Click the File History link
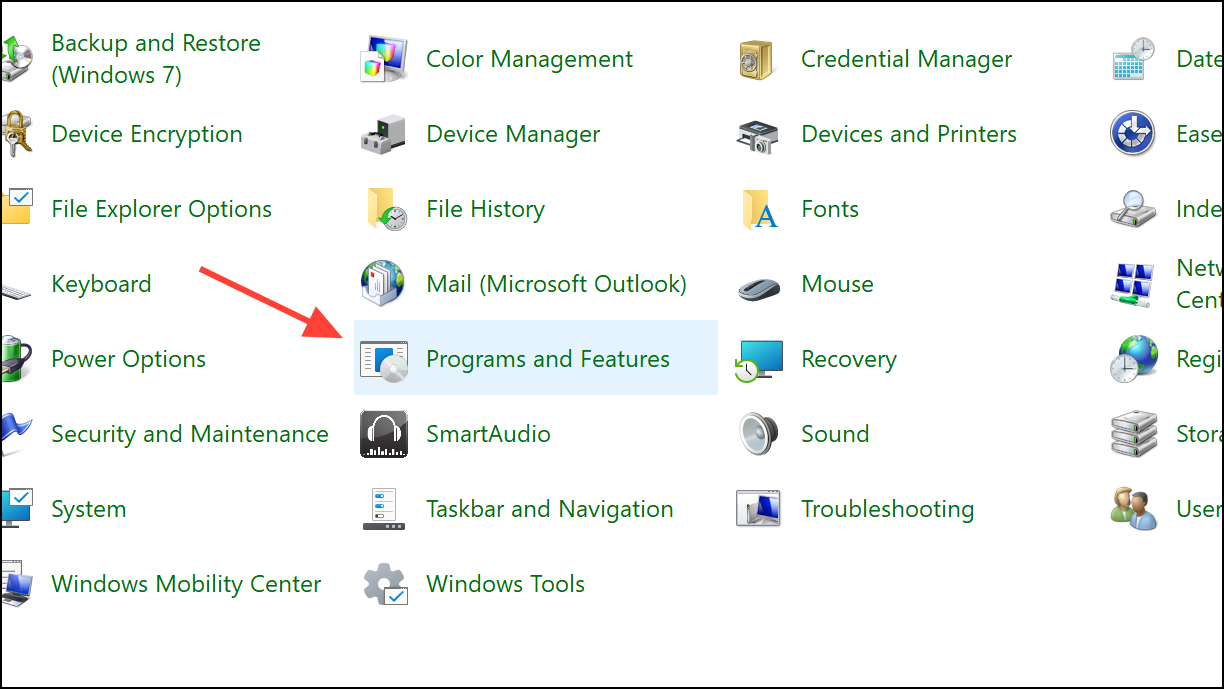 coord(485,209)
